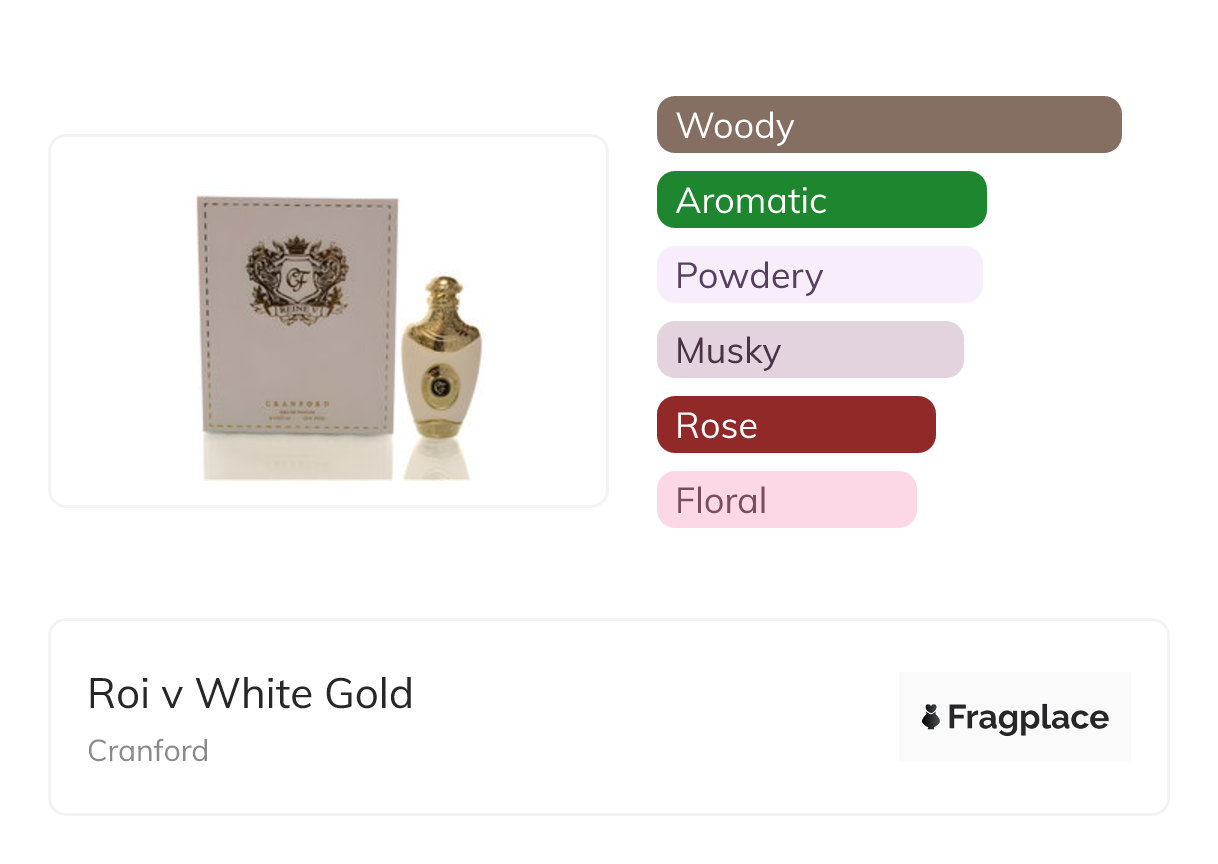Open the Cranford brand link below the title
Screen dimensions: 1218x864
[148, 751]
